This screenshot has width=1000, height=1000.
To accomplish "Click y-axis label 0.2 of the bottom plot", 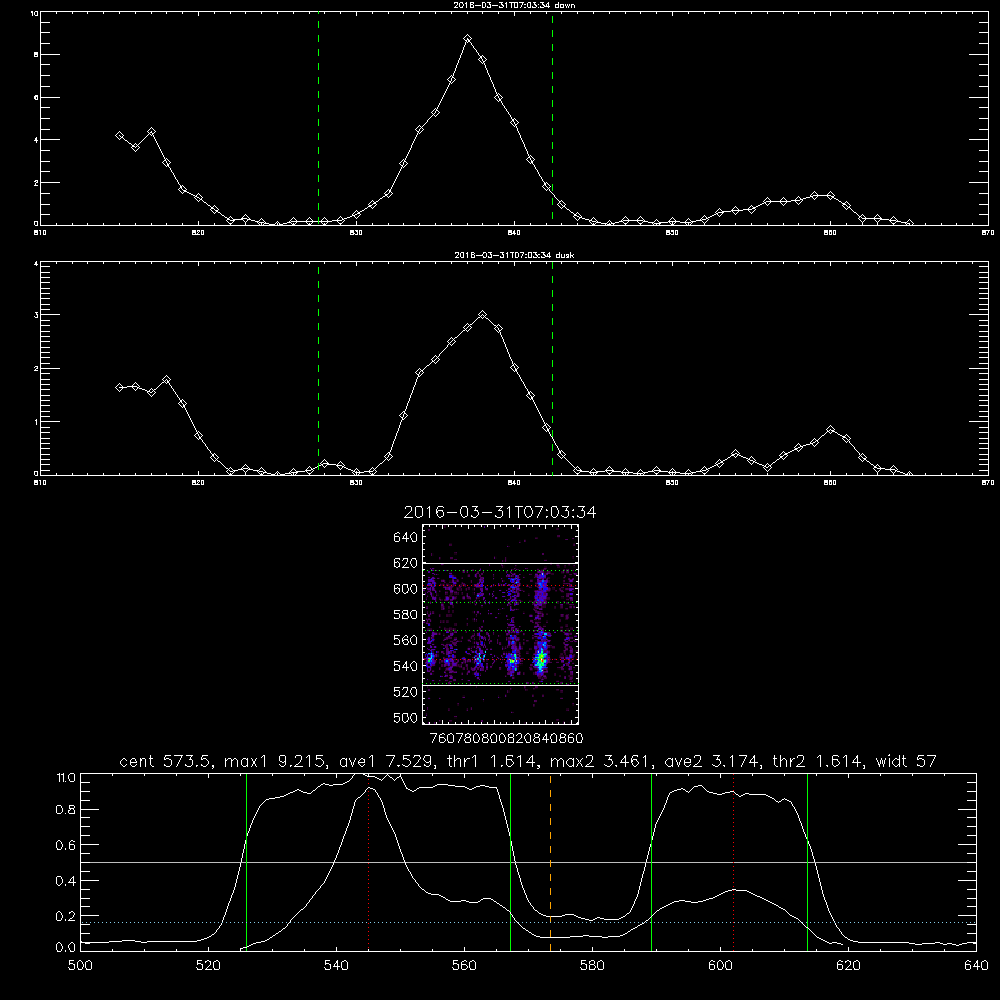I will point(66,916).
